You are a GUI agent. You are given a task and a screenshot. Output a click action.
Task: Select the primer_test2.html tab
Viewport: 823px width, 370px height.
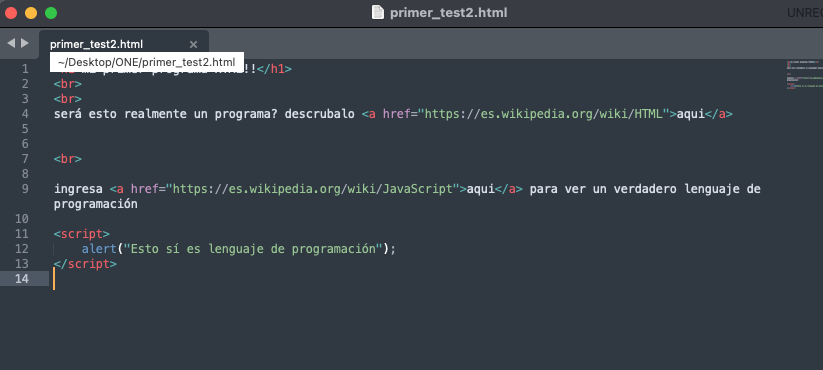tap(124, 44)
